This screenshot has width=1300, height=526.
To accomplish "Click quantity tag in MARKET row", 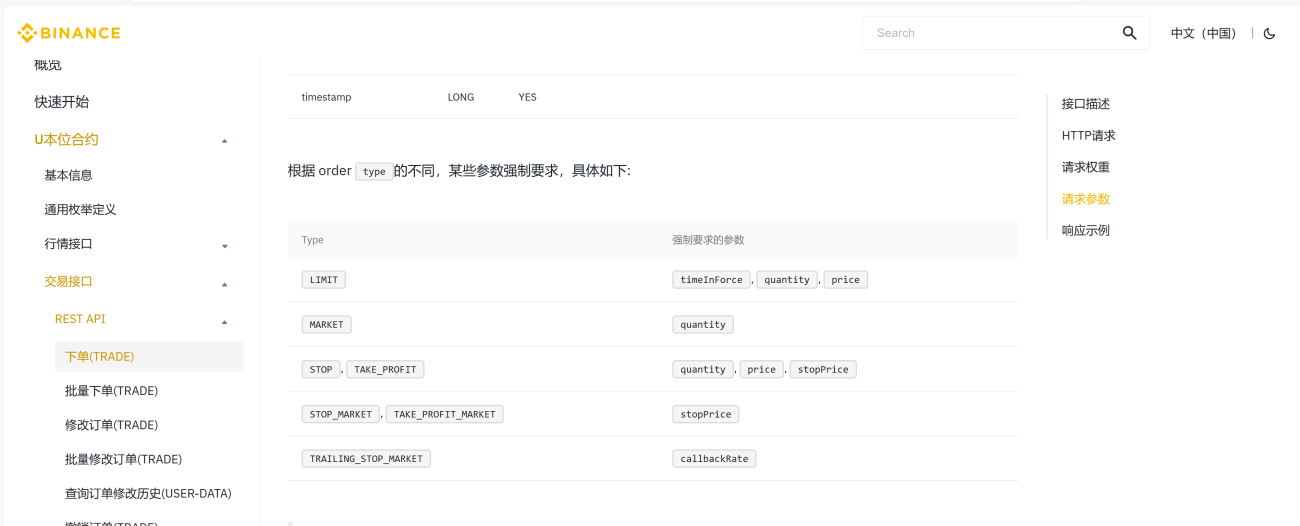I will [x=703, y=325].
